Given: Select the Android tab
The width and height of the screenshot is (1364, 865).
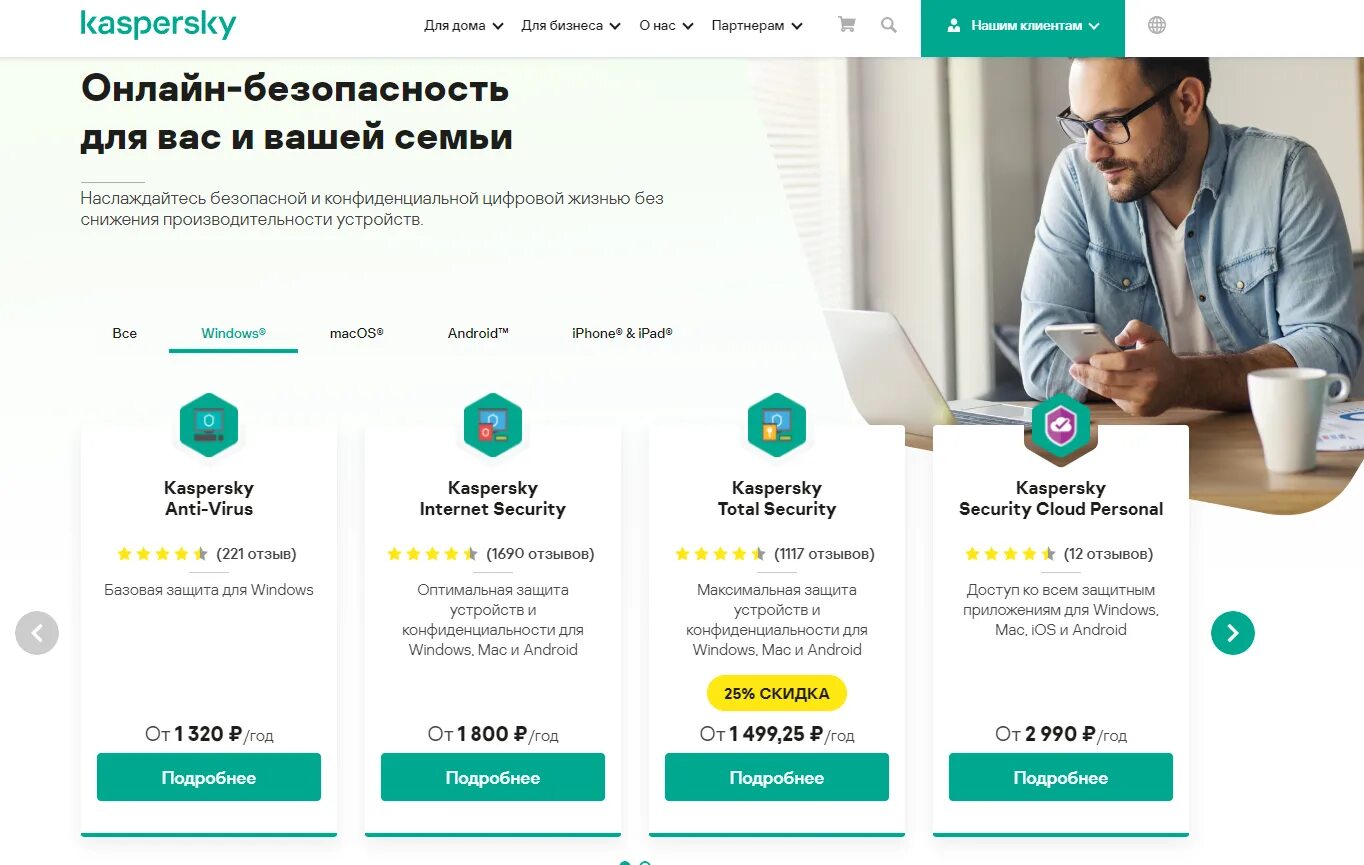Looking at the screenshot, I should [478, 333].
